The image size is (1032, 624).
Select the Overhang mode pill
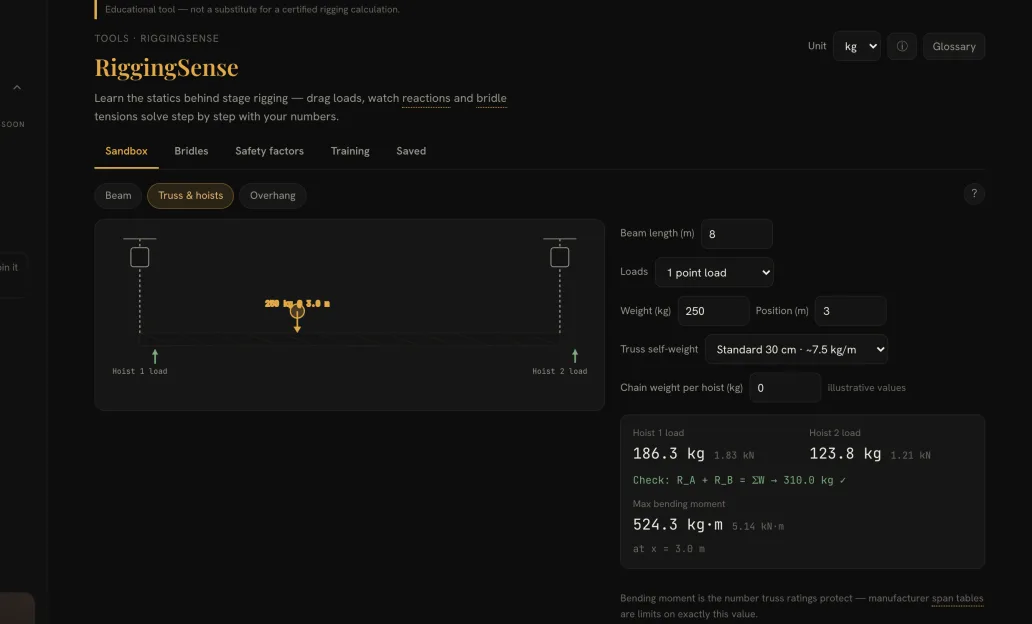(272, 195)
